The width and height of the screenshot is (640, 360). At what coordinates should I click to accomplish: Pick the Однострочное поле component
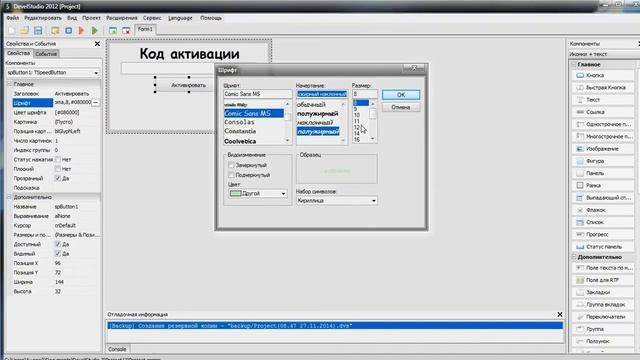point(603,124)
